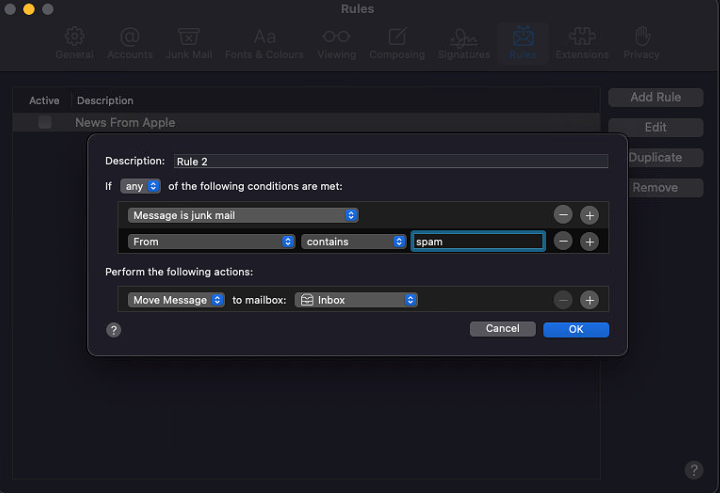Screen dimensions: 720x493
Task: Click OK to save the rule
Action: (x=576, y=329)
